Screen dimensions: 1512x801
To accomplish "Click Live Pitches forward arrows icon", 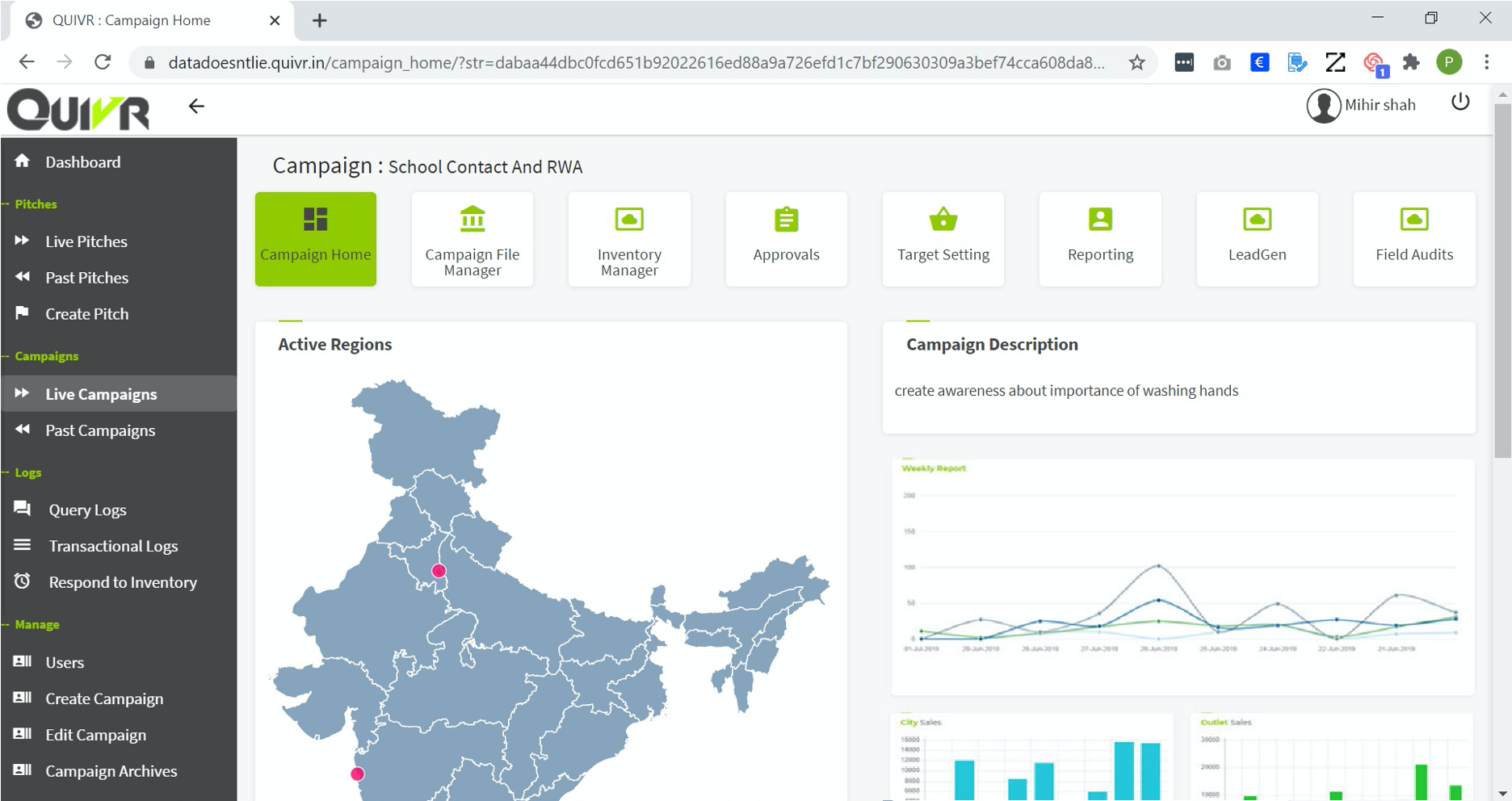I will click(x=22, y=240).
